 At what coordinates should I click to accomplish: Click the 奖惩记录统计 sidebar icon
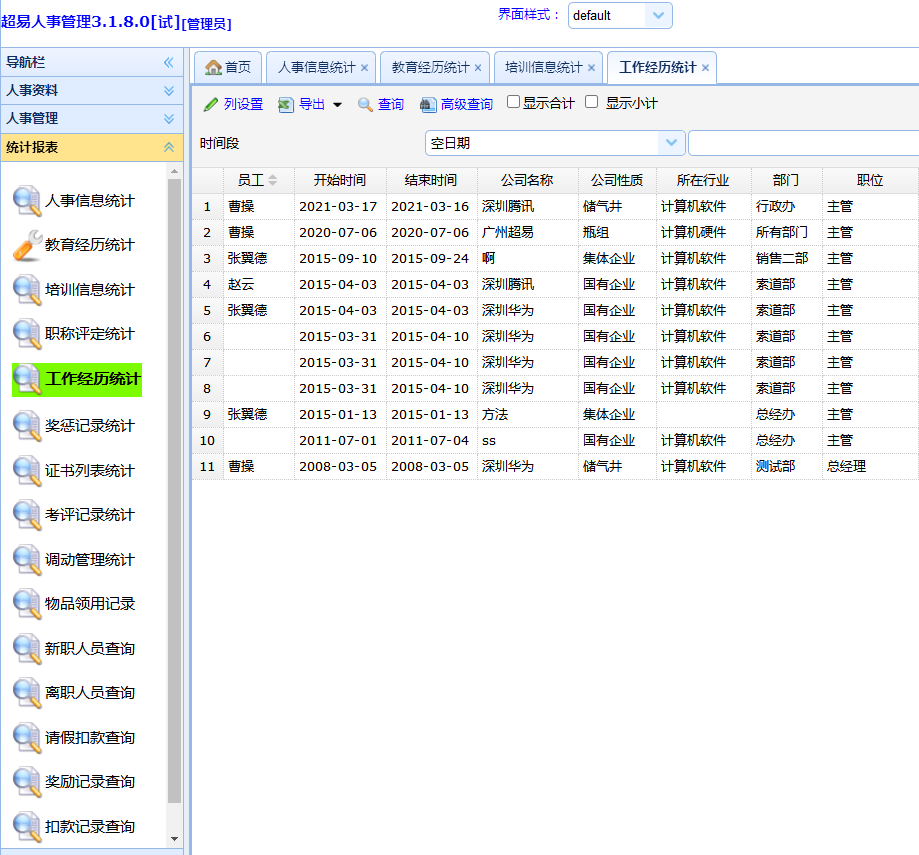27,426
